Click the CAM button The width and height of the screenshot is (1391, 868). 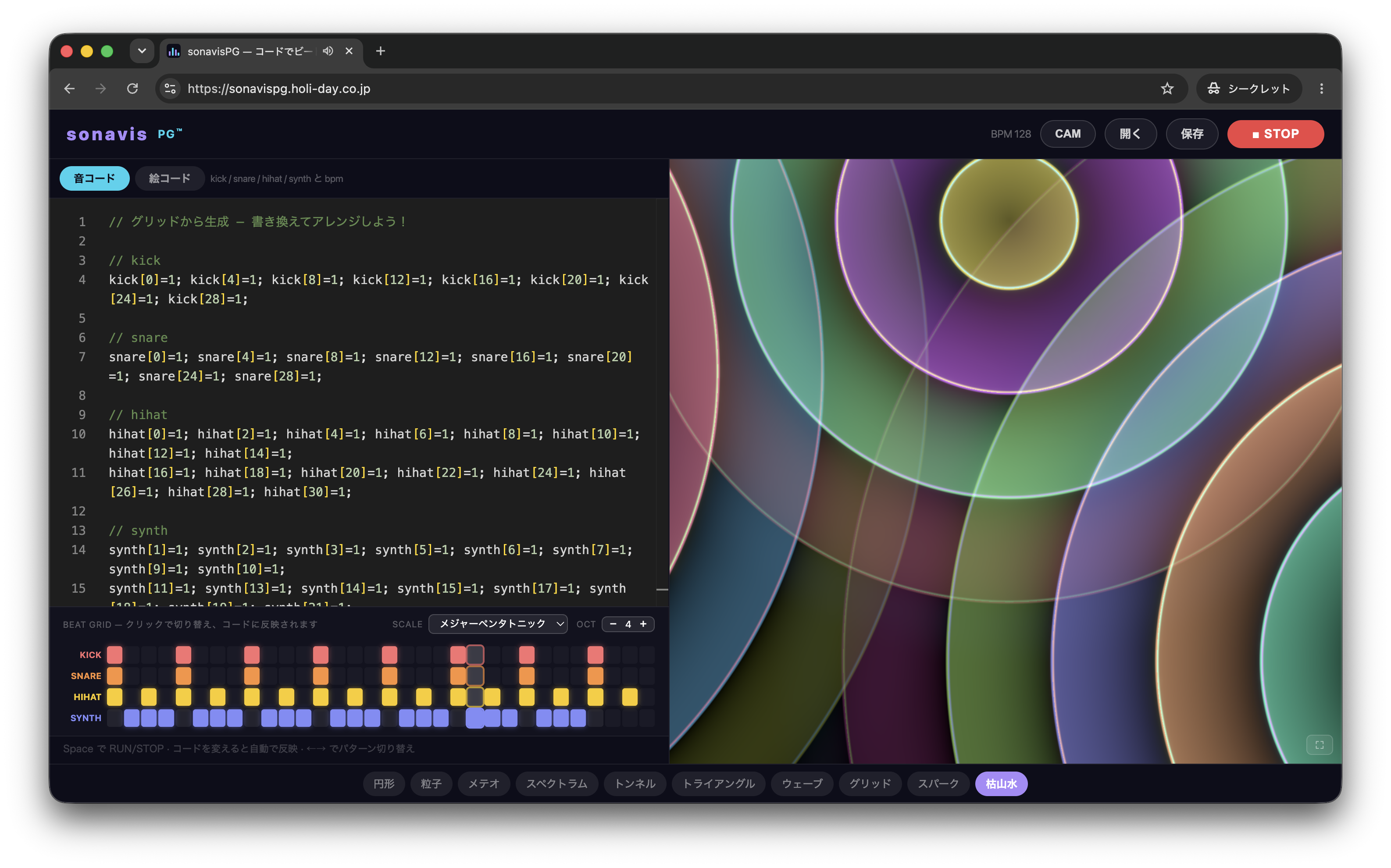point(1068,134)
